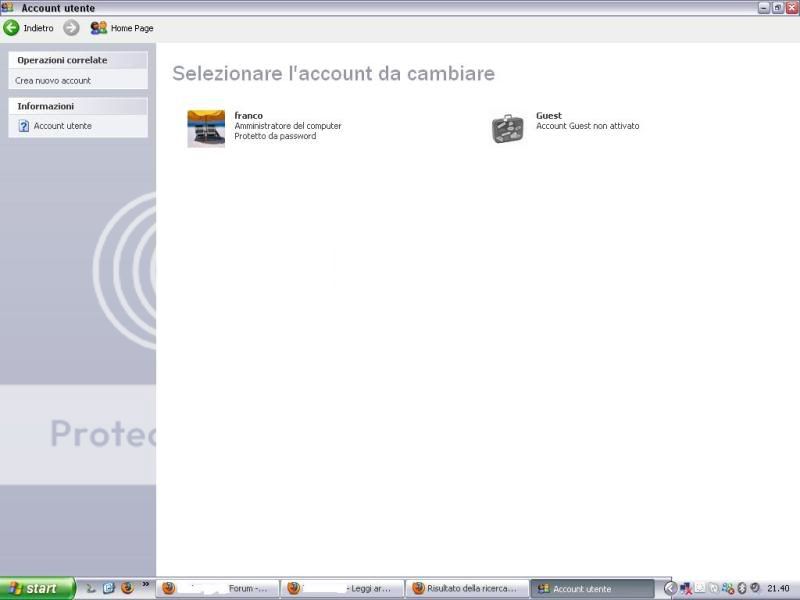Click Crea nuovo account link

click(53, 80)
